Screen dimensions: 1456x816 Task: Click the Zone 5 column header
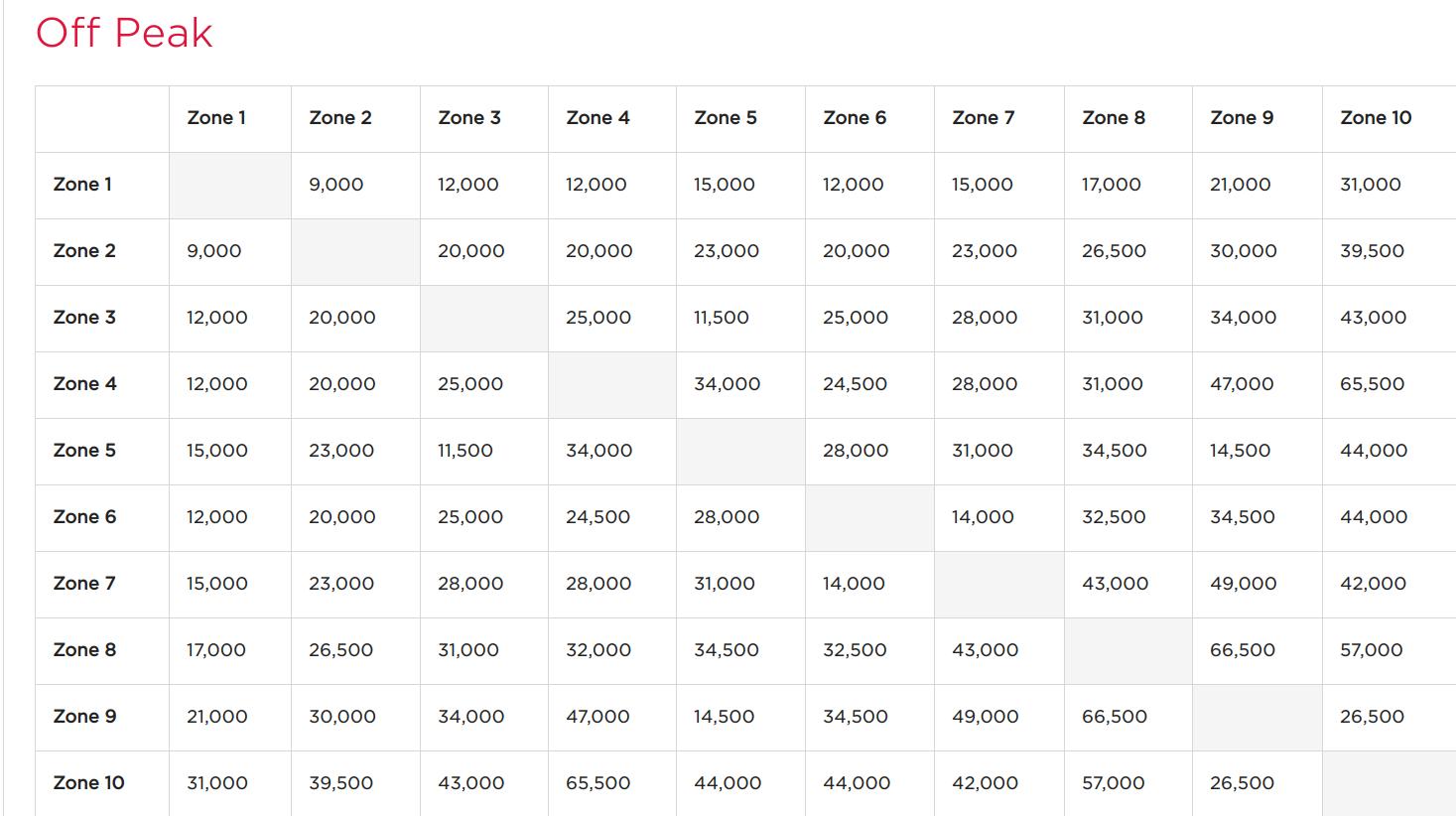tap(726, 118)
